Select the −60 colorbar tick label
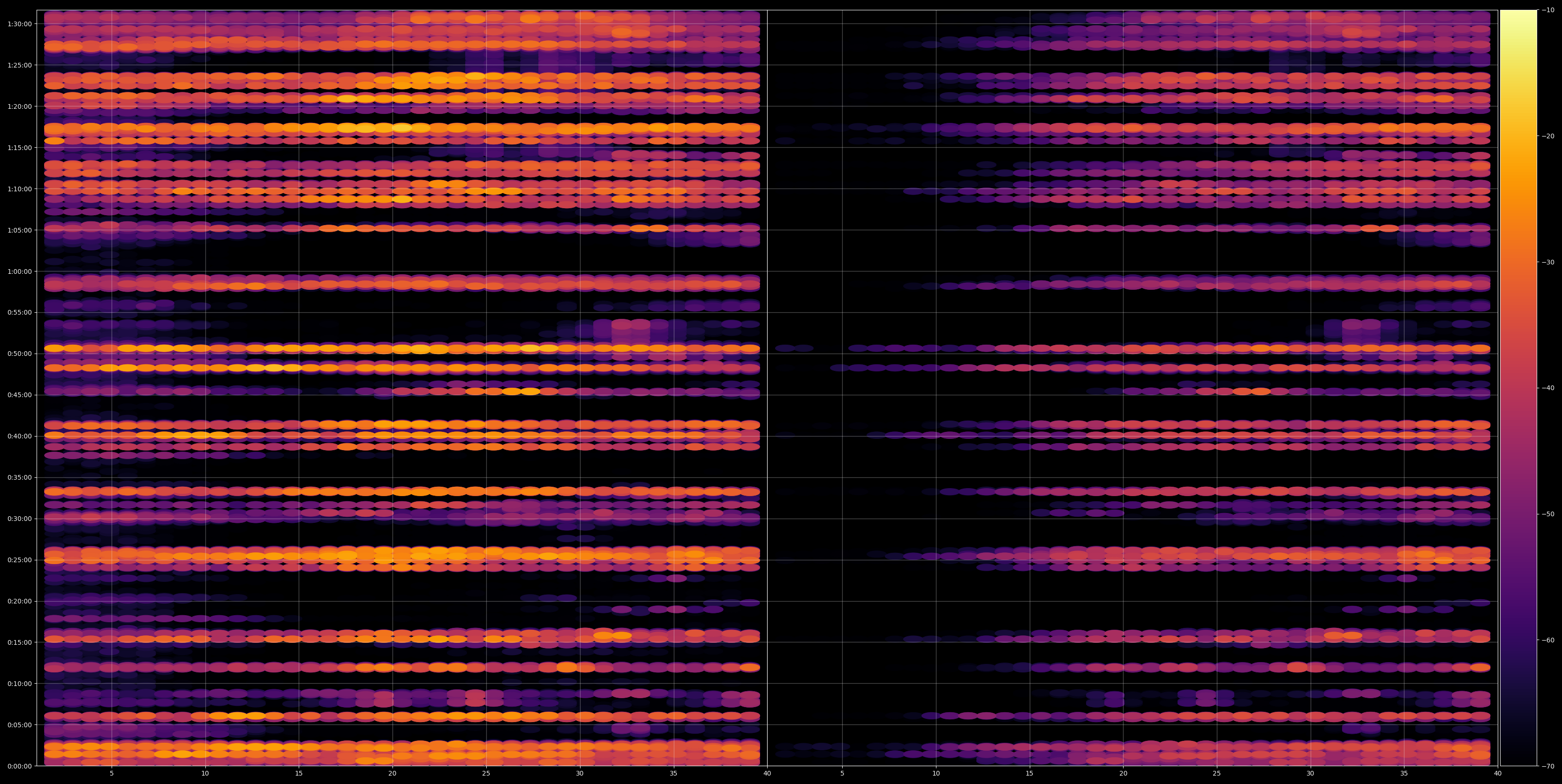 [x=1548, y=641]
